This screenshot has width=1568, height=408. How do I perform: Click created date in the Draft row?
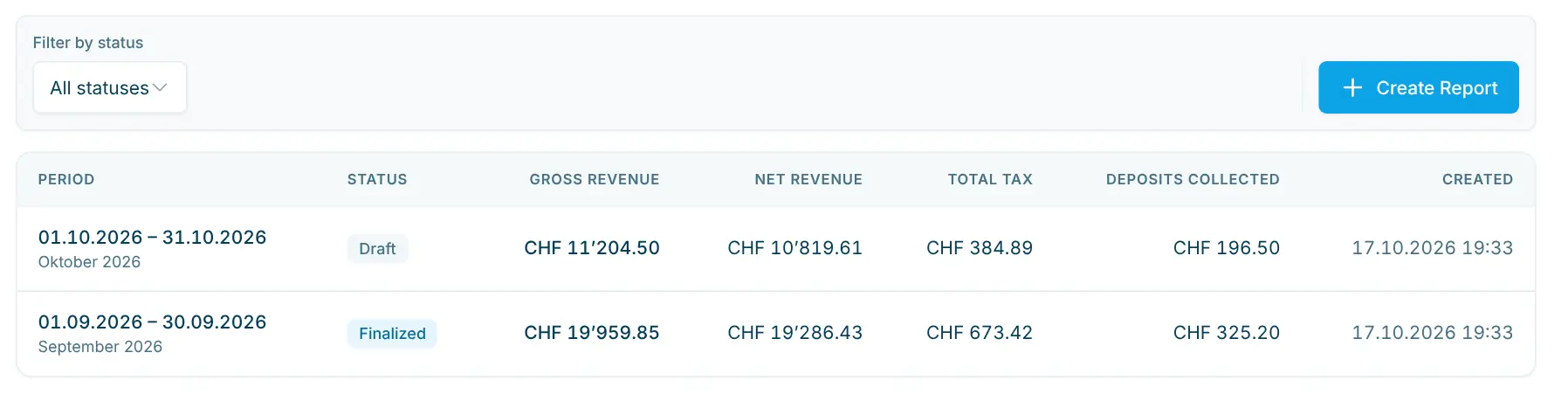pyautogui.click(x=1432, y=248)
